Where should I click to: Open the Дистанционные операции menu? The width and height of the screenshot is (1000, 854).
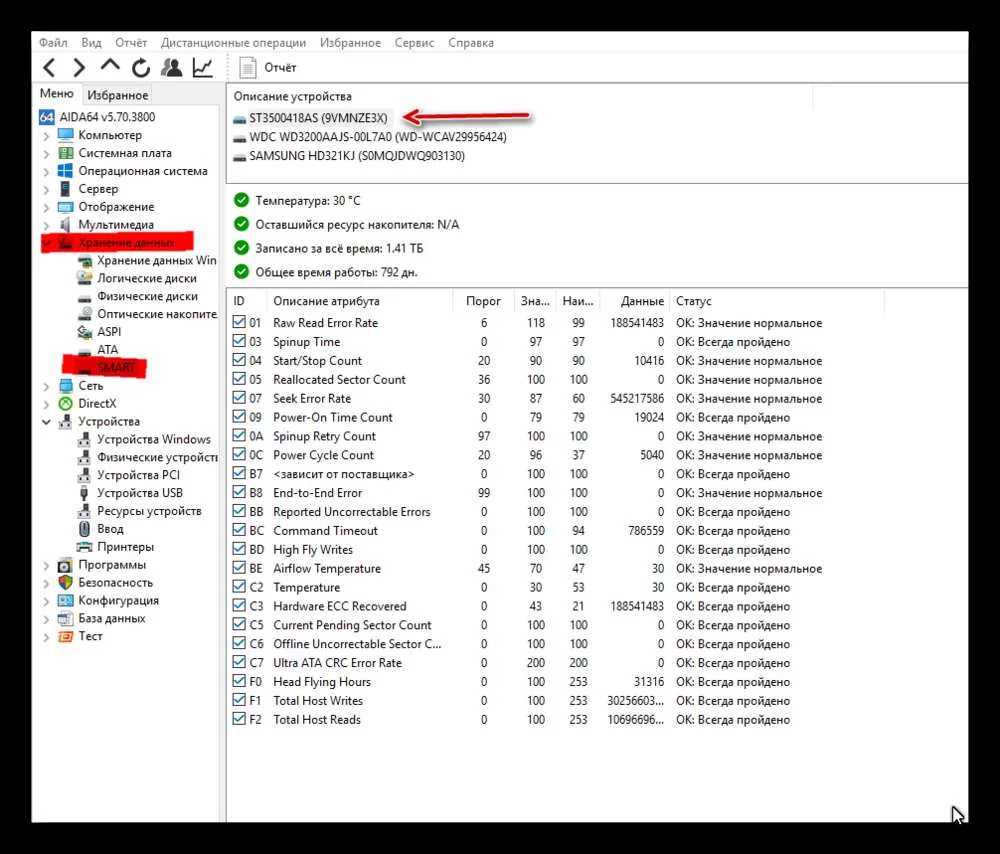pos(233,43)
